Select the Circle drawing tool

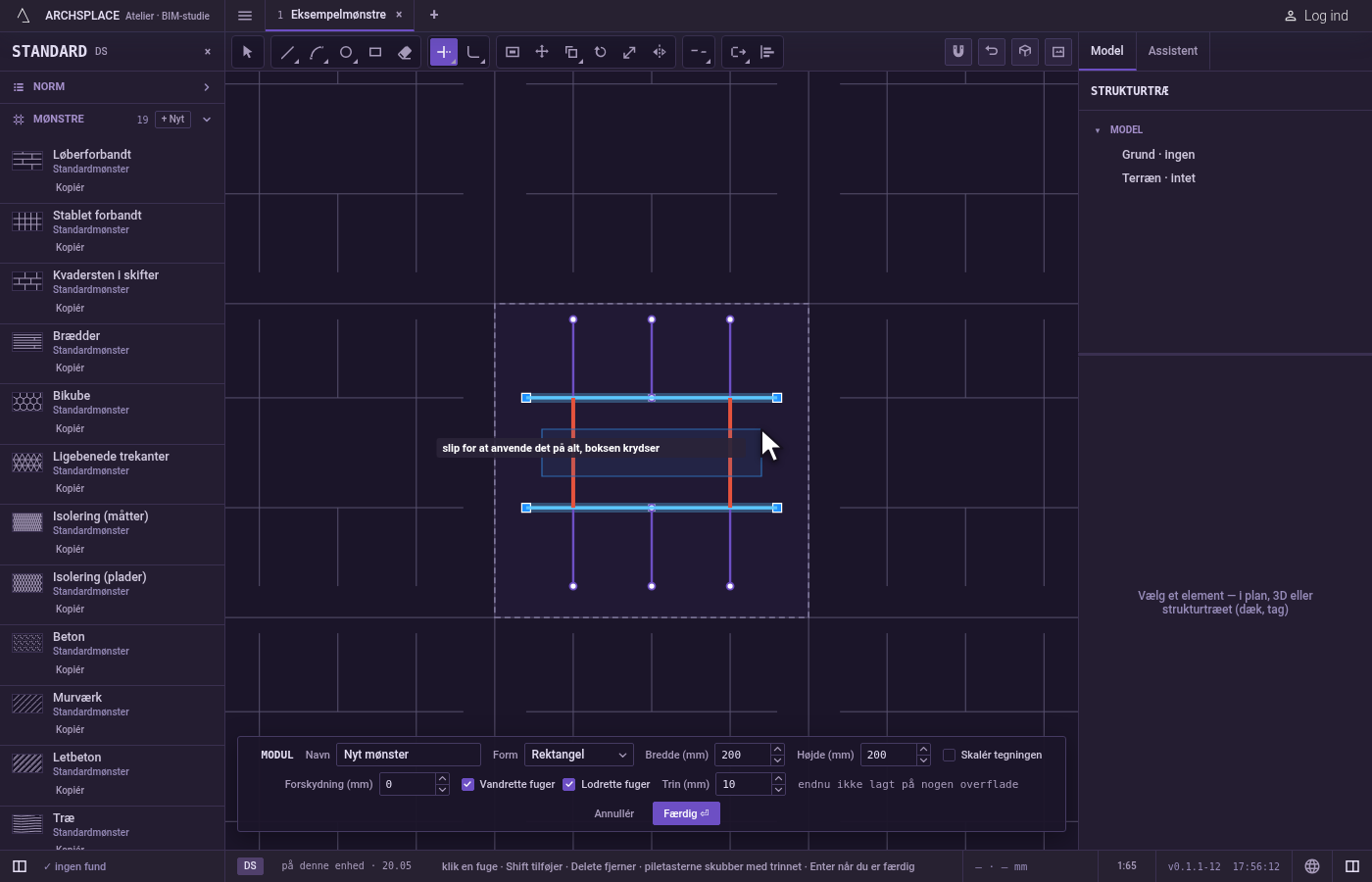pos(346,52)
